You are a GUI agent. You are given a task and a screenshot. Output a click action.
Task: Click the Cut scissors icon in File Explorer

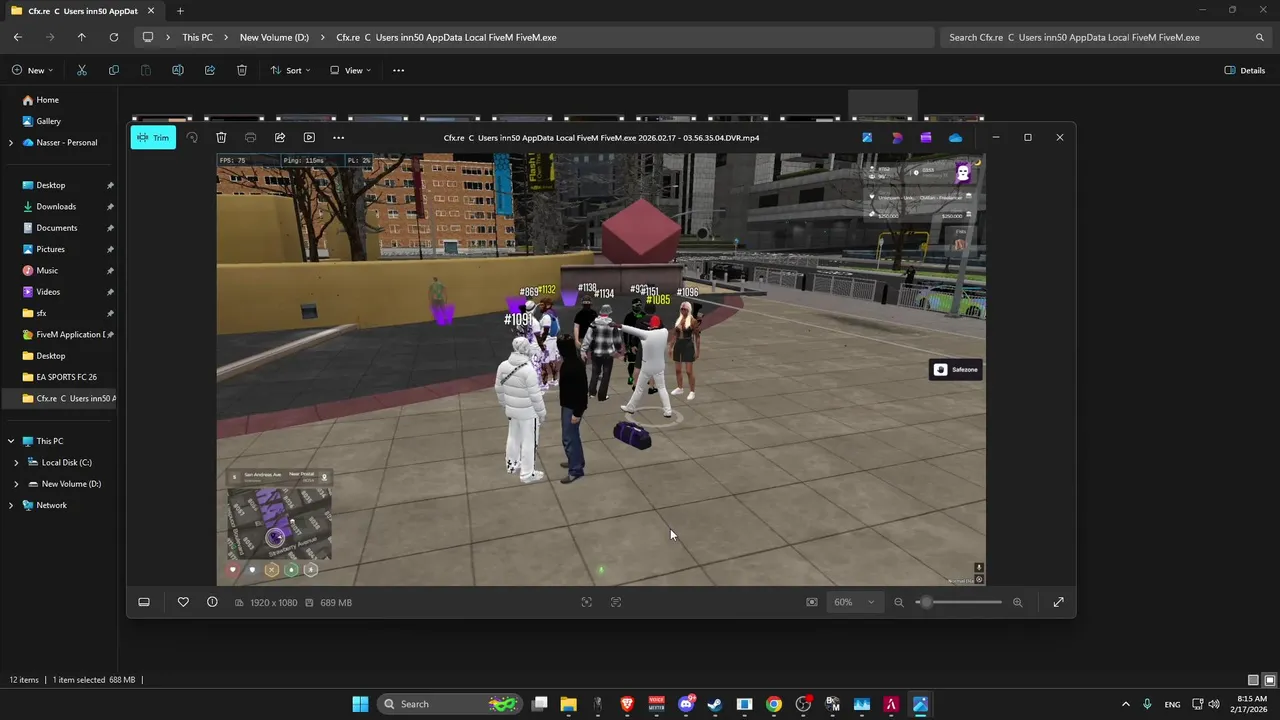(x=82, y=70)
